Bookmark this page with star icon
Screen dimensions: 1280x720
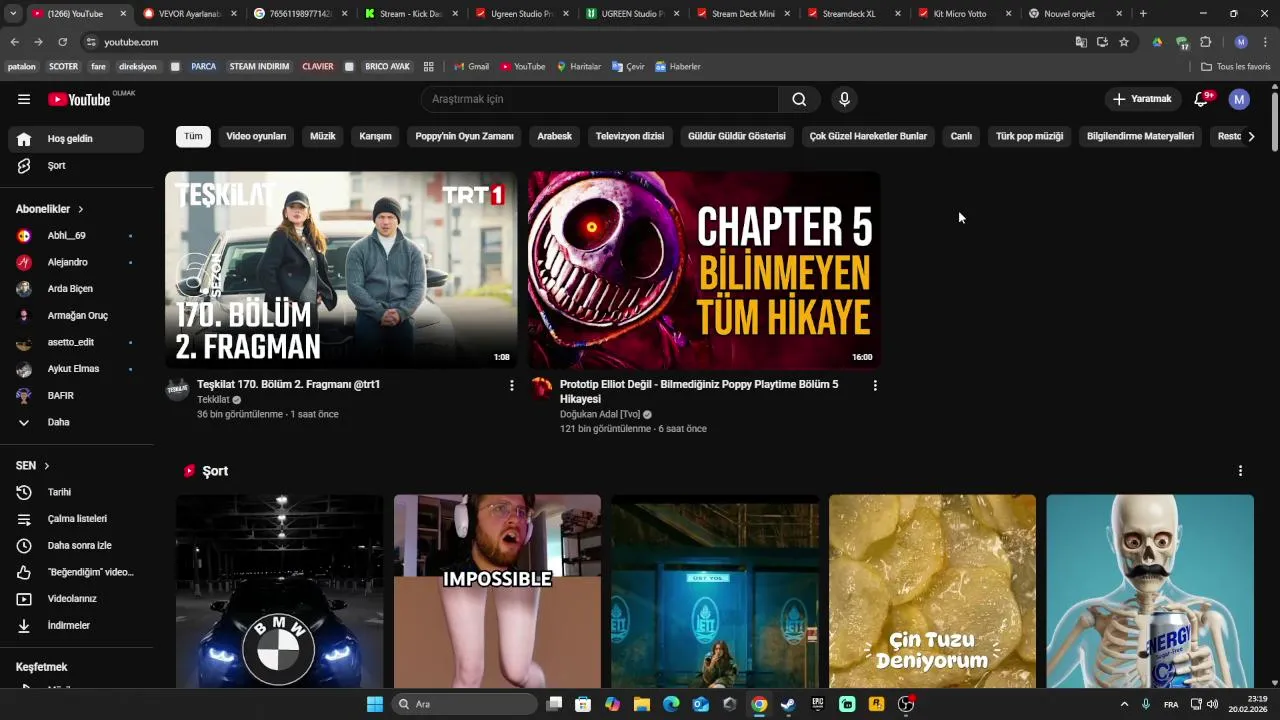(1124, 42)
